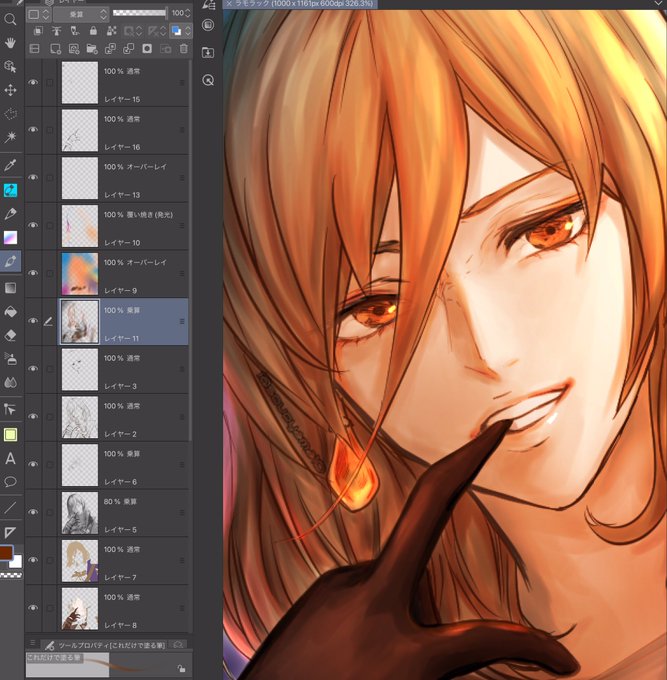Select the Eraser tool

pyautogui.click(x=10, y=335)
